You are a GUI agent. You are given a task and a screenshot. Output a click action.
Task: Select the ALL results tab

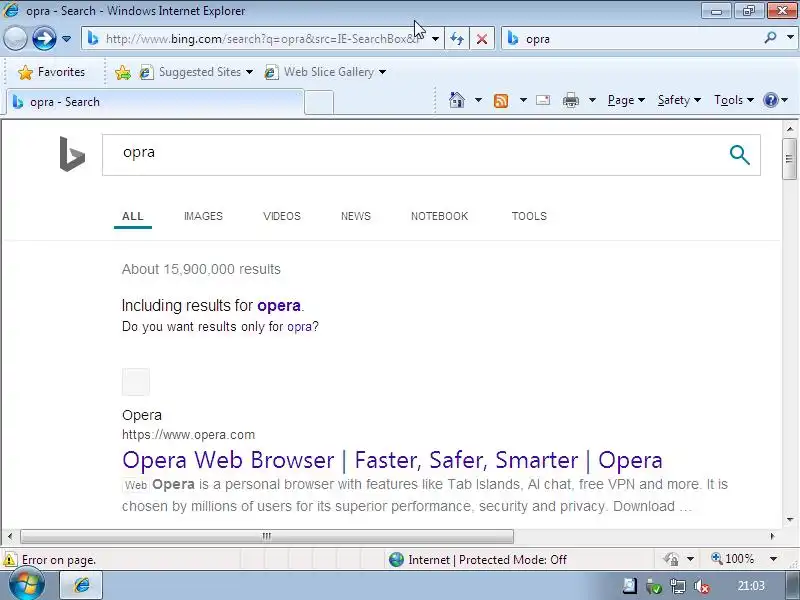point(133,216)
